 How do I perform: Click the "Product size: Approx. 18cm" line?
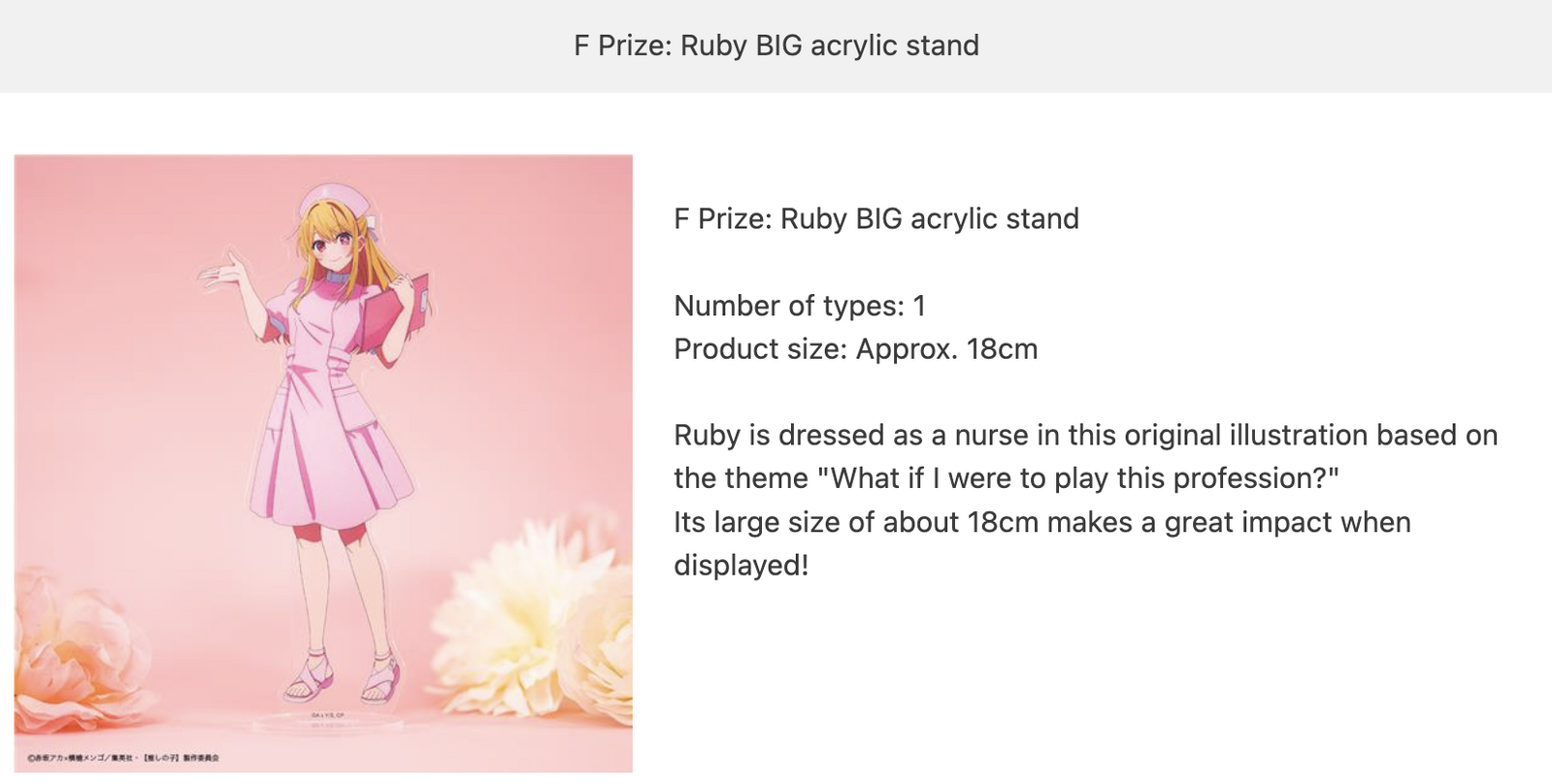855,348
